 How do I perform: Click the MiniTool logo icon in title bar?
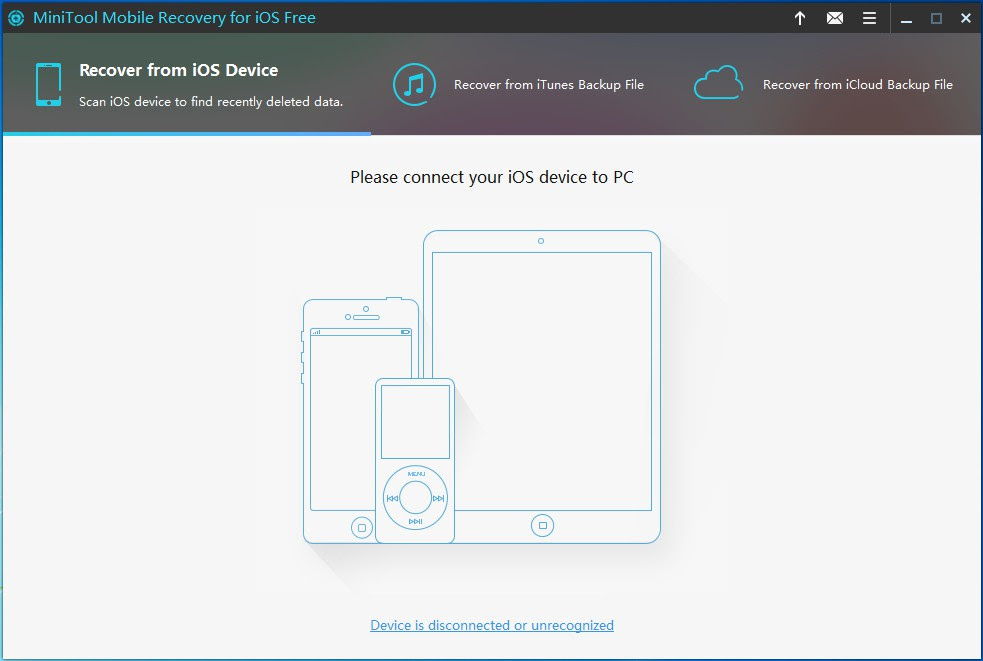click(x=16, y=18)
